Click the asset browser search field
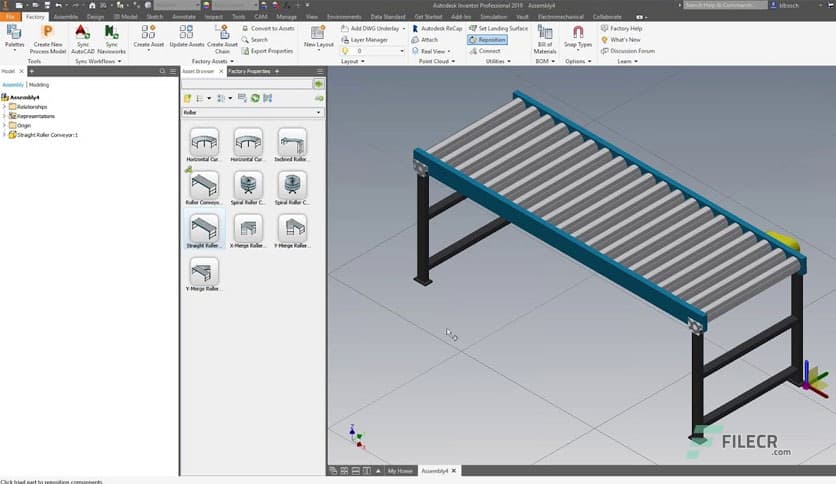Viewport: 836px width, 484px height. [x=247, y=84]
